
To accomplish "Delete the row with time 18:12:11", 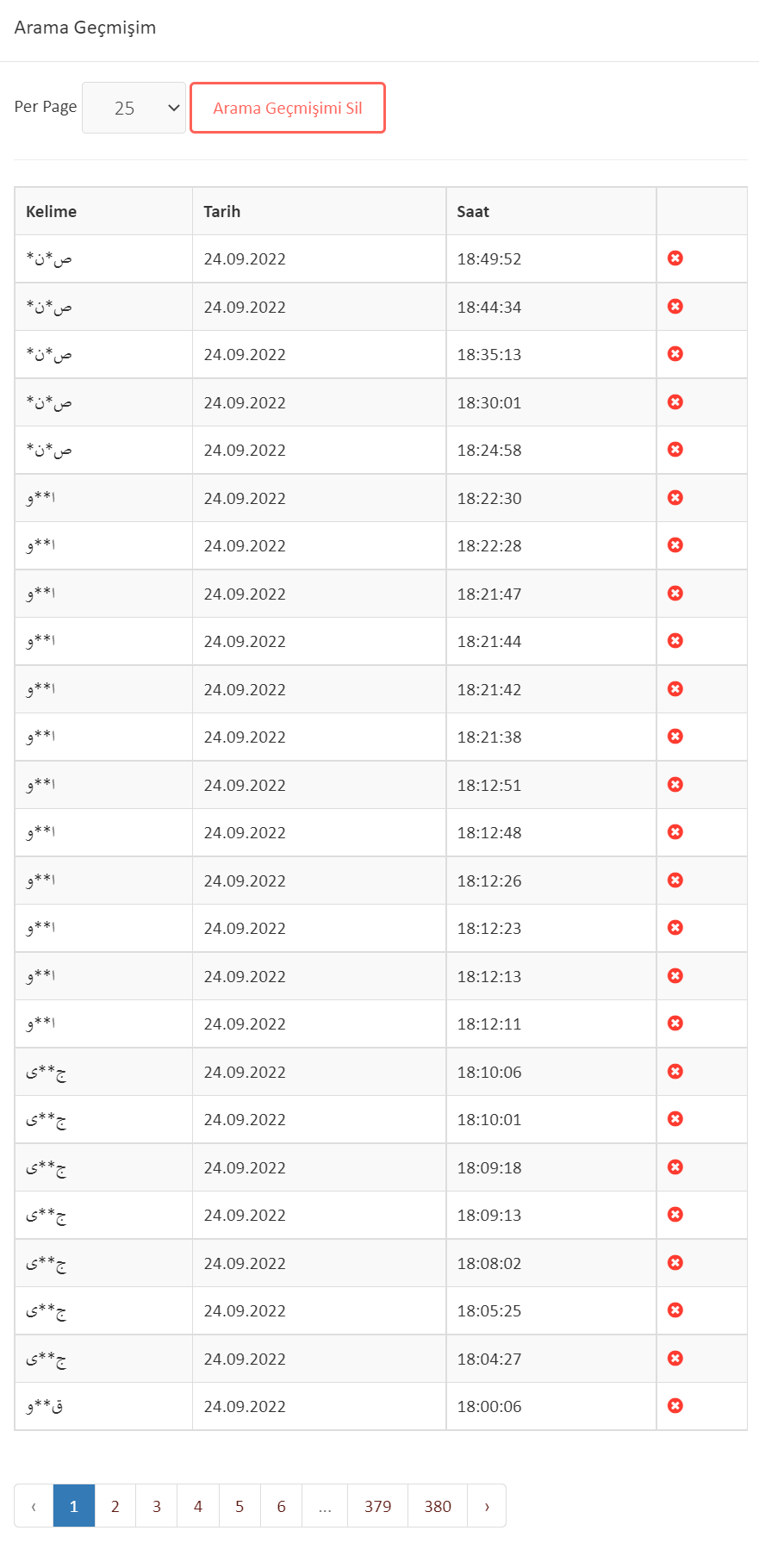I will coord(675,1024).
